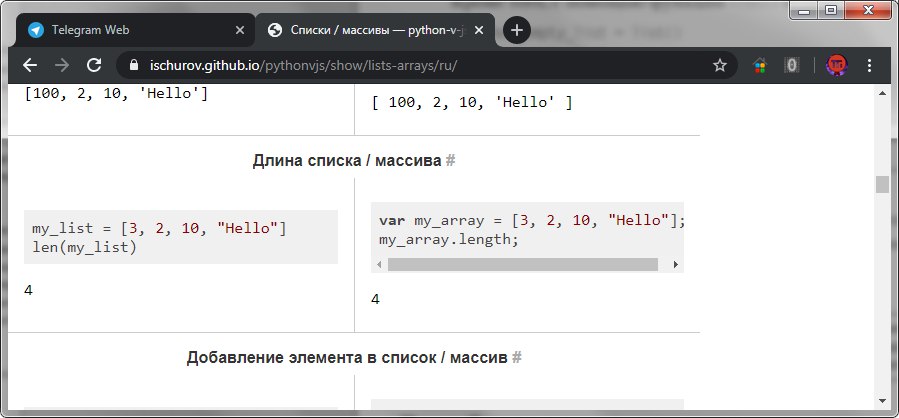This screenshot has width=899, height=418.
Task: Switch to the Telegram Web tab
Action: click(x=135, y=30)
